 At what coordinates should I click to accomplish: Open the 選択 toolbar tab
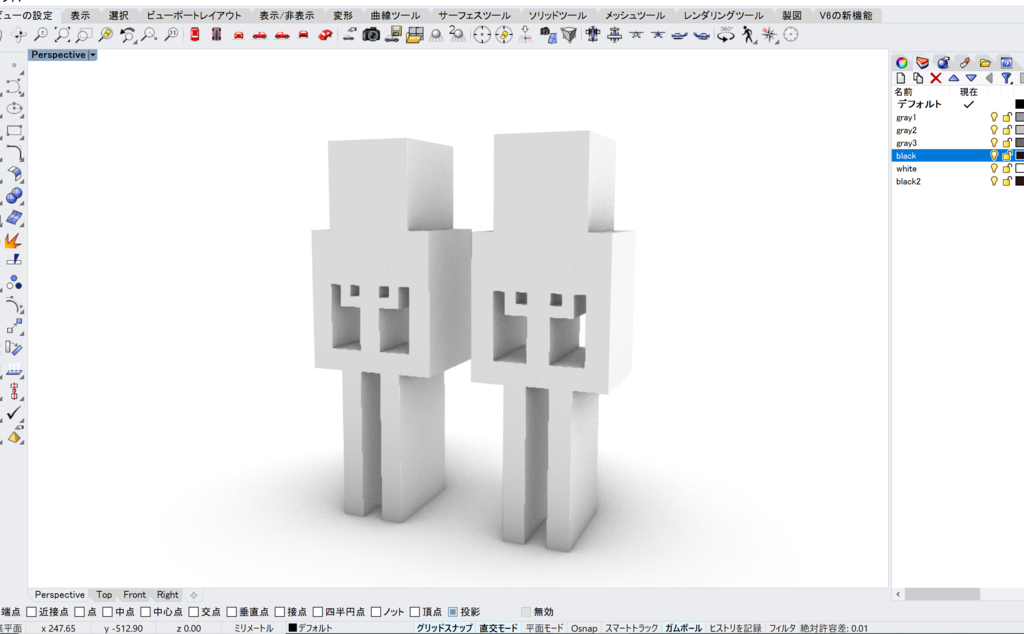(x=118, y=15)
